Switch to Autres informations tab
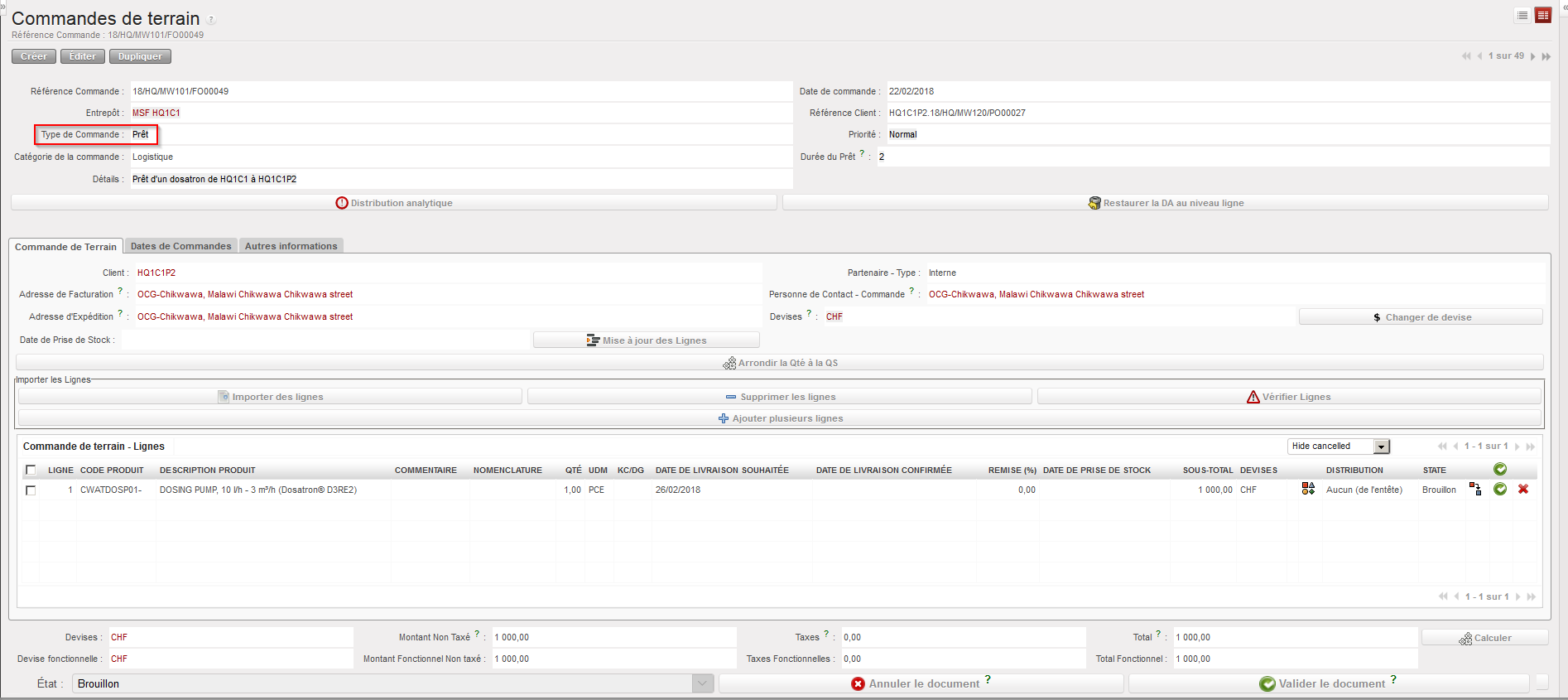The image size is (1568, 700). point(291,246)
